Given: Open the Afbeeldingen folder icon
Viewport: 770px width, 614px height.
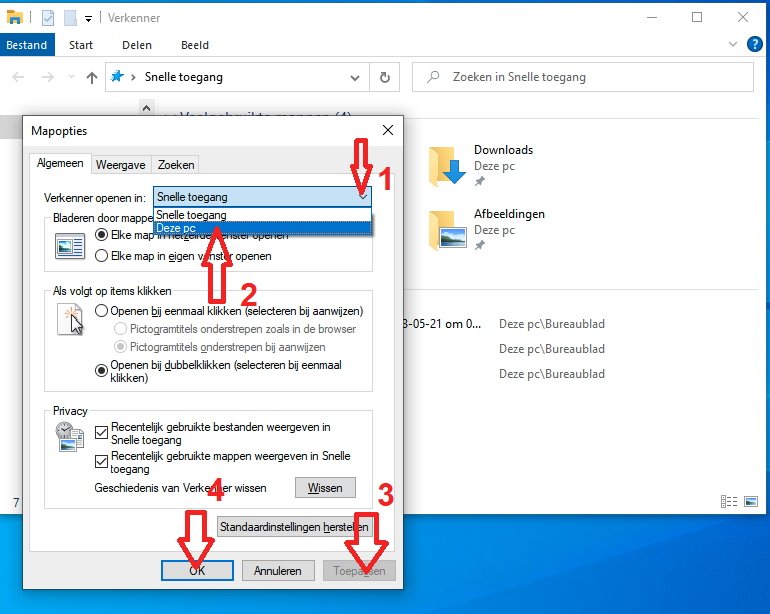Looking at the screenshot, I should (447, 229).
